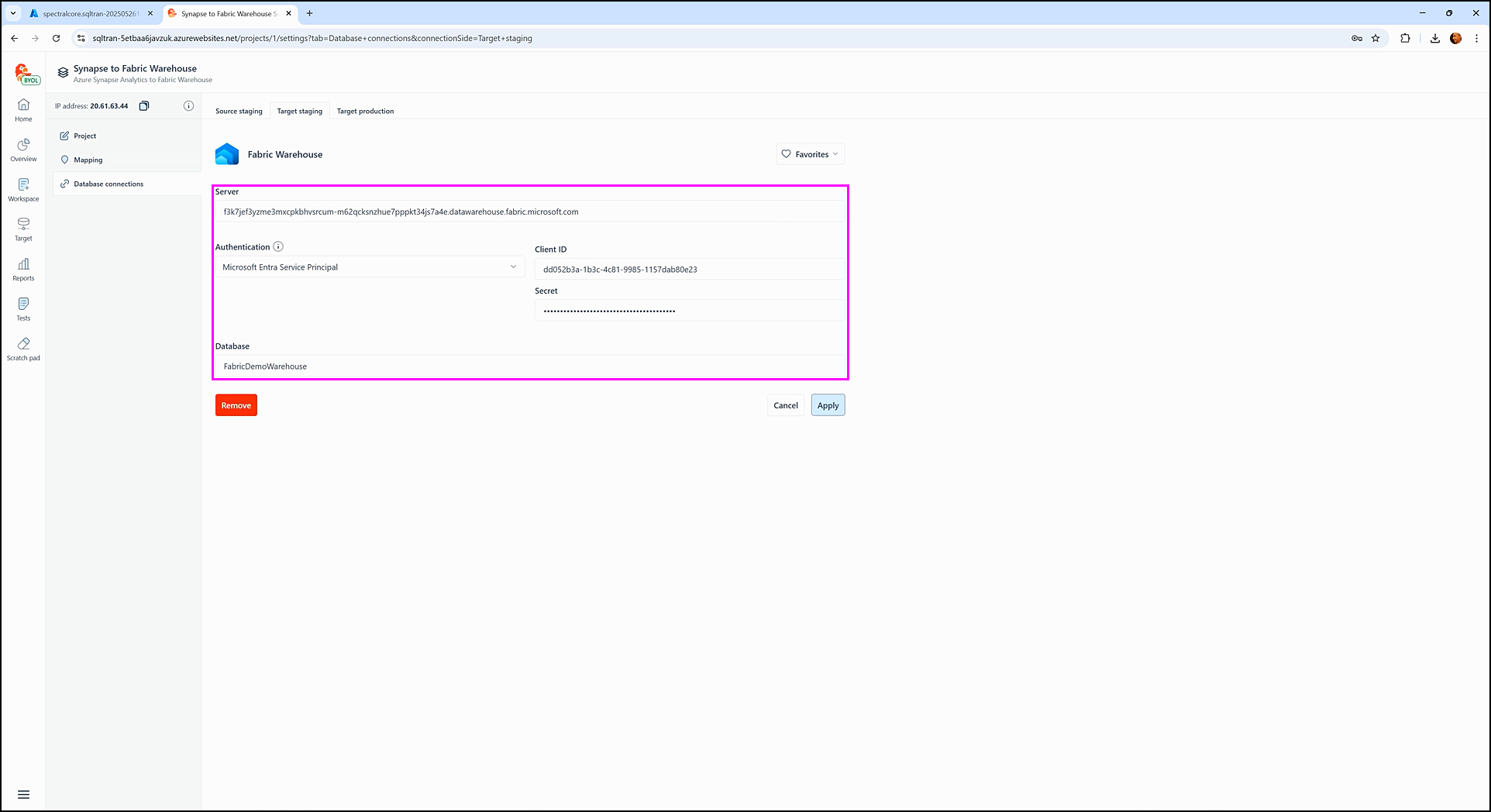Image resolution: width=1491 pixels, height=812 pixels.
Task: Select Mapping in the settings menu
Action: [x=88, y=160]
